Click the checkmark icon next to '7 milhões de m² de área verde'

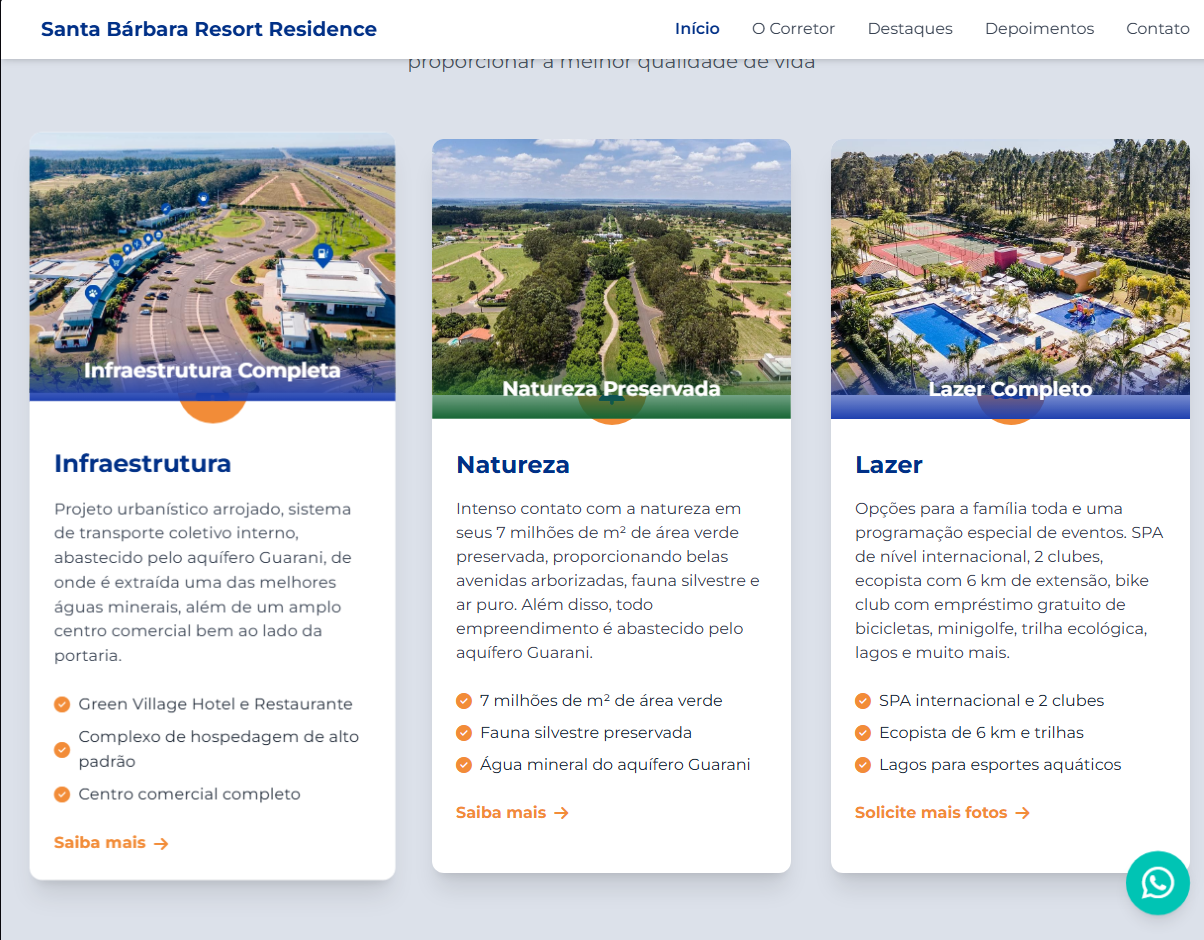[x=463, y=701]
